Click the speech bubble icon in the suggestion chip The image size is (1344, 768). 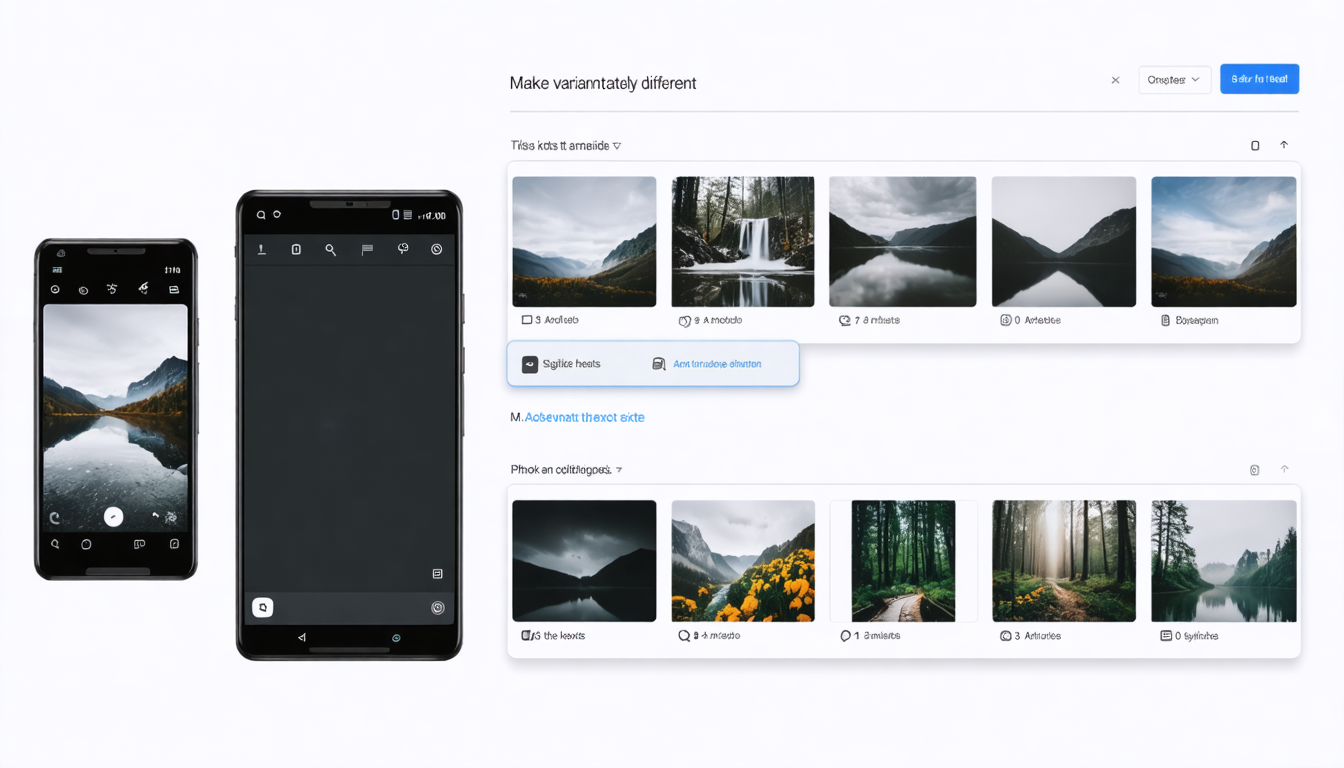pos(530,363)
